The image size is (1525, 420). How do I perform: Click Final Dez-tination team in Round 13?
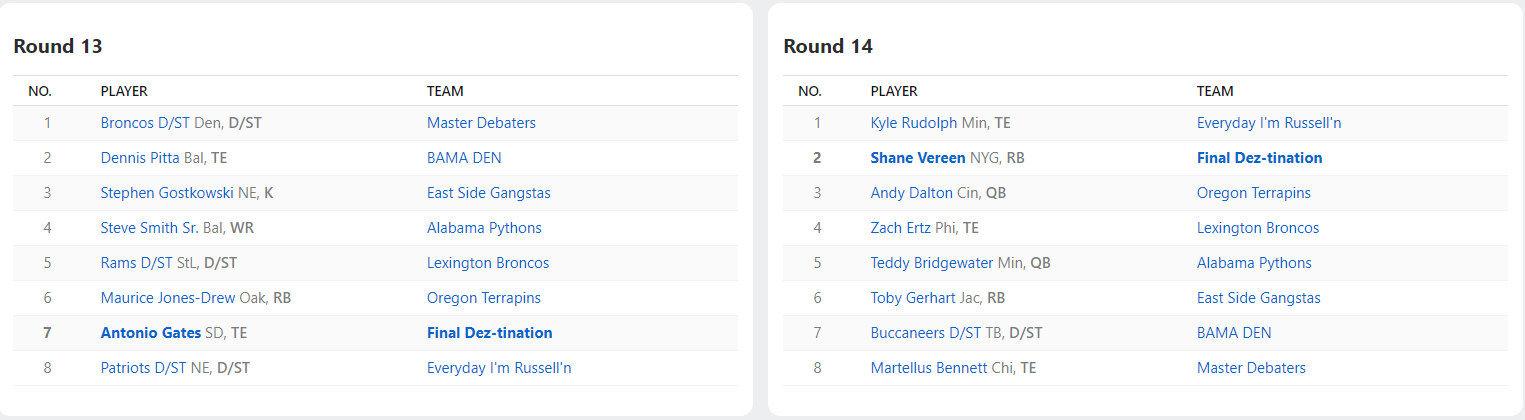point(489,333)
